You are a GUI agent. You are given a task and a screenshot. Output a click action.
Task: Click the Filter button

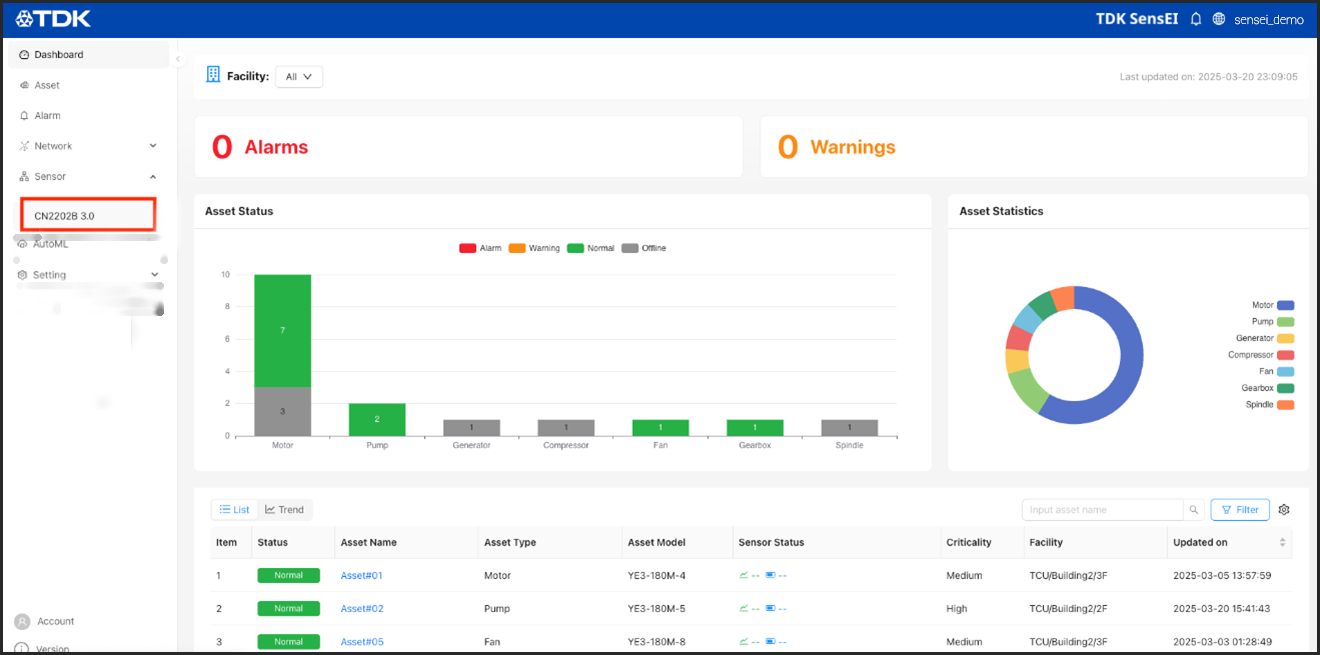coord(1240,510)
